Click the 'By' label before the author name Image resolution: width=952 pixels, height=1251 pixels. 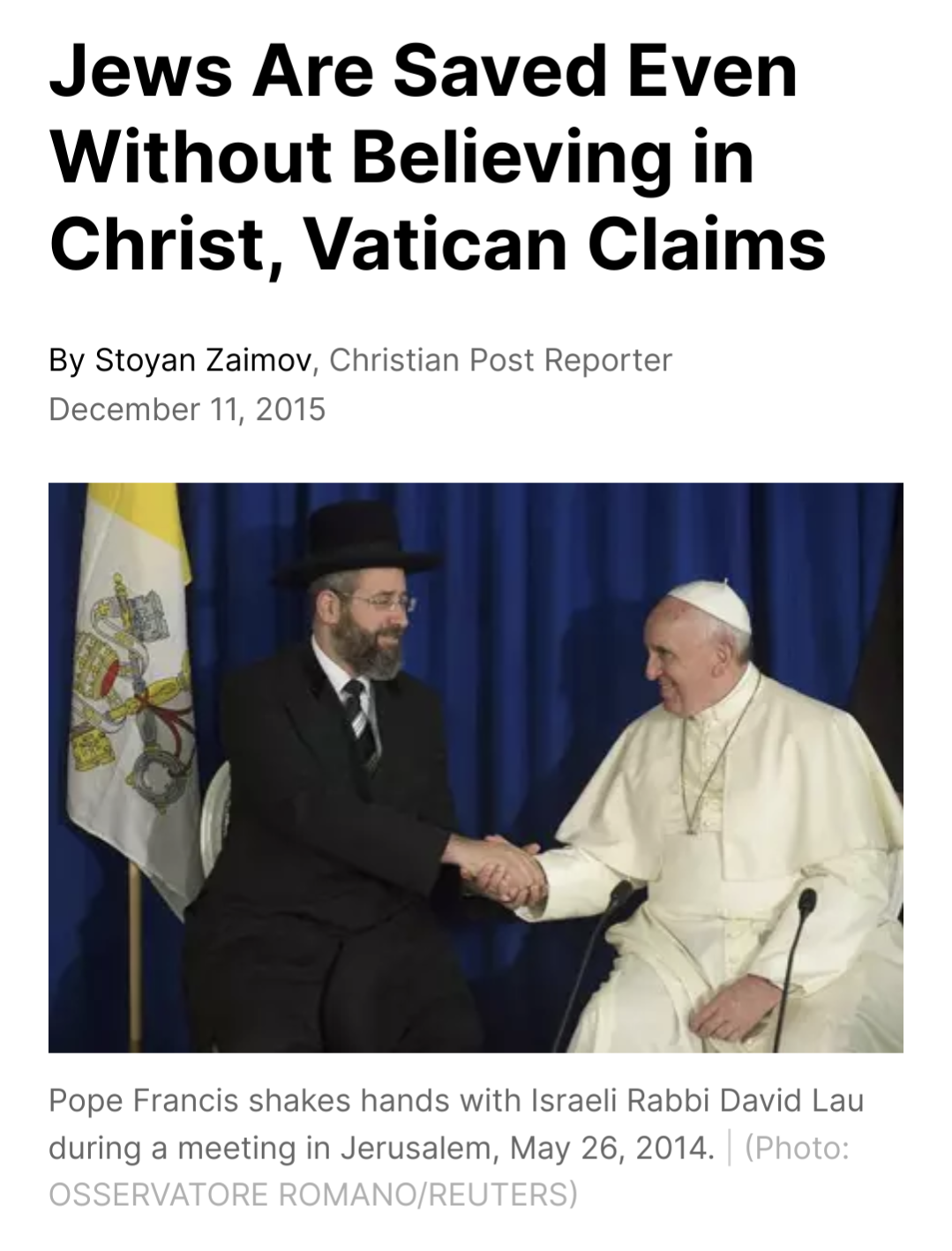pos(67,360)
